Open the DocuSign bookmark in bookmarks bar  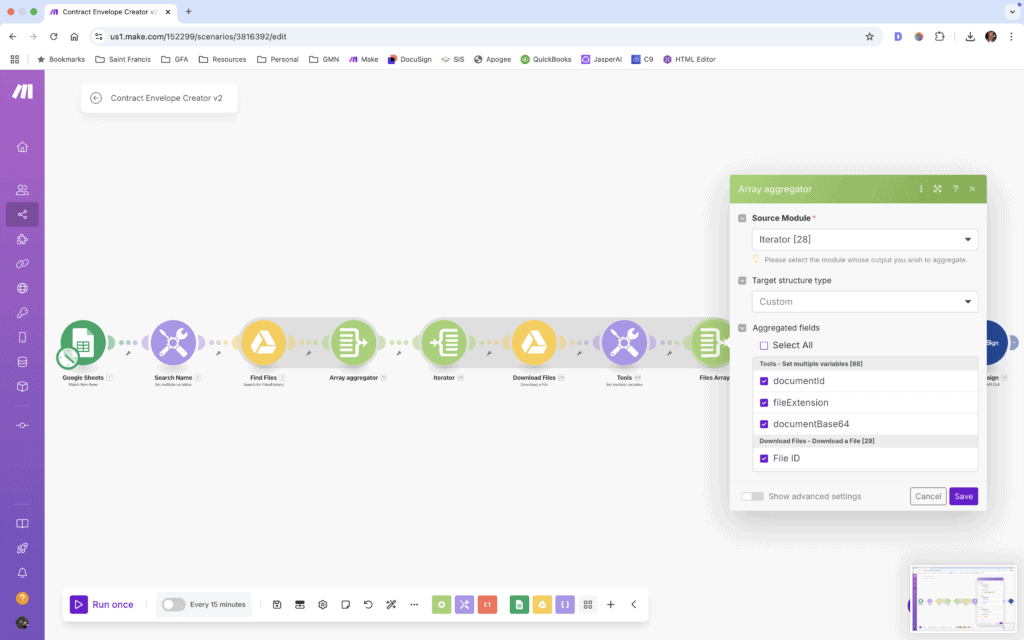pyautogui.click(x=411, y=60)
